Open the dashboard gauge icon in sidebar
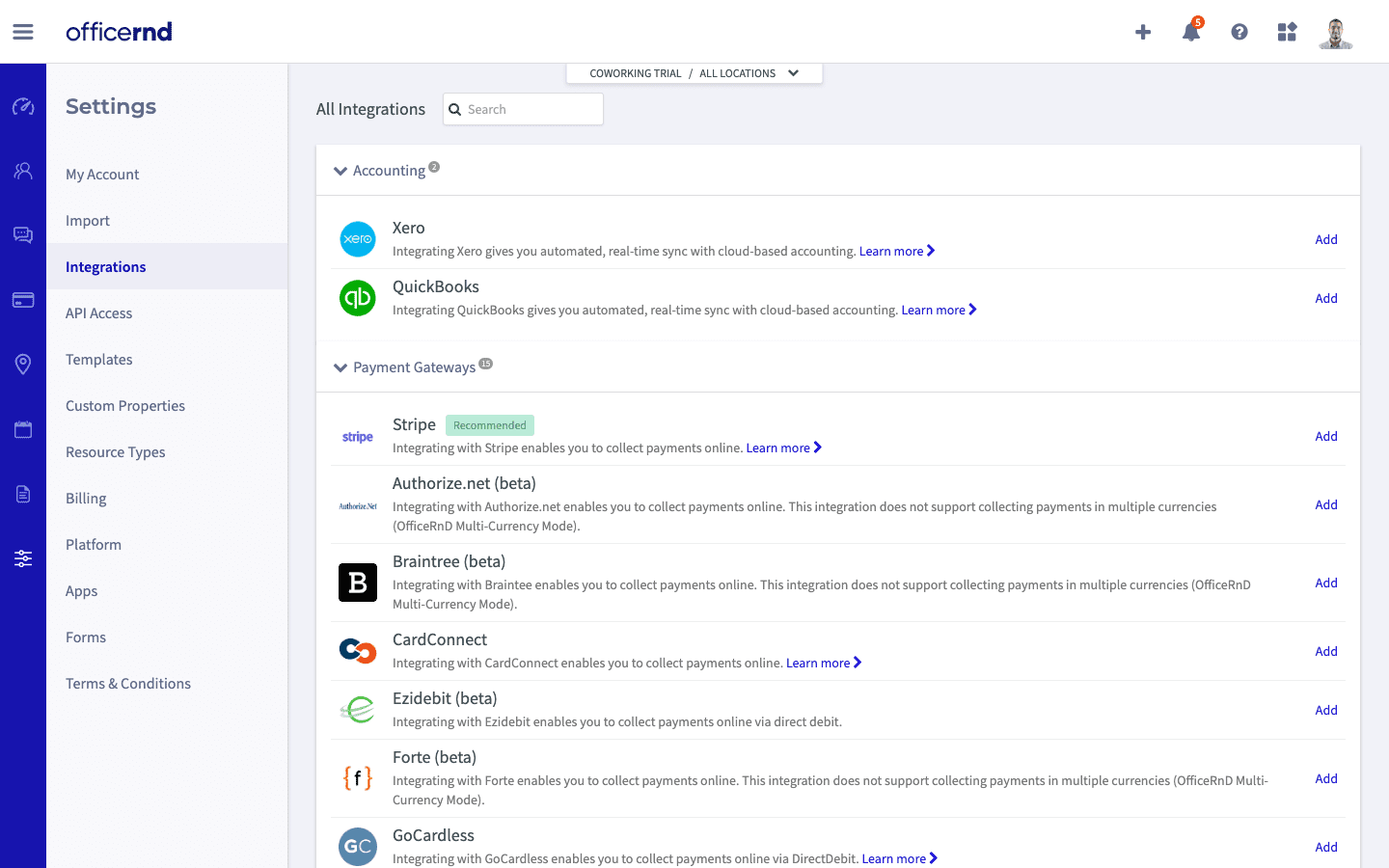 tap(23, 106)
